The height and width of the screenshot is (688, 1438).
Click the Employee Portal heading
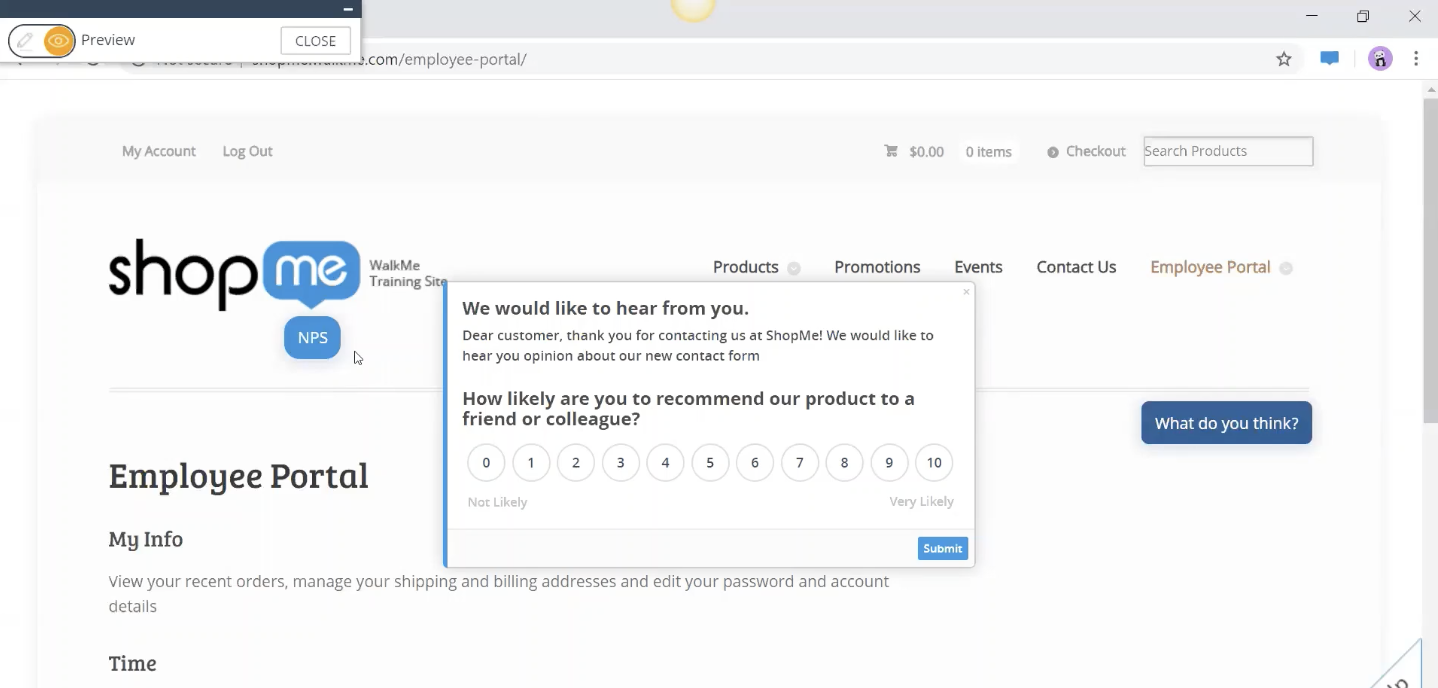click(x=238, y=475)
